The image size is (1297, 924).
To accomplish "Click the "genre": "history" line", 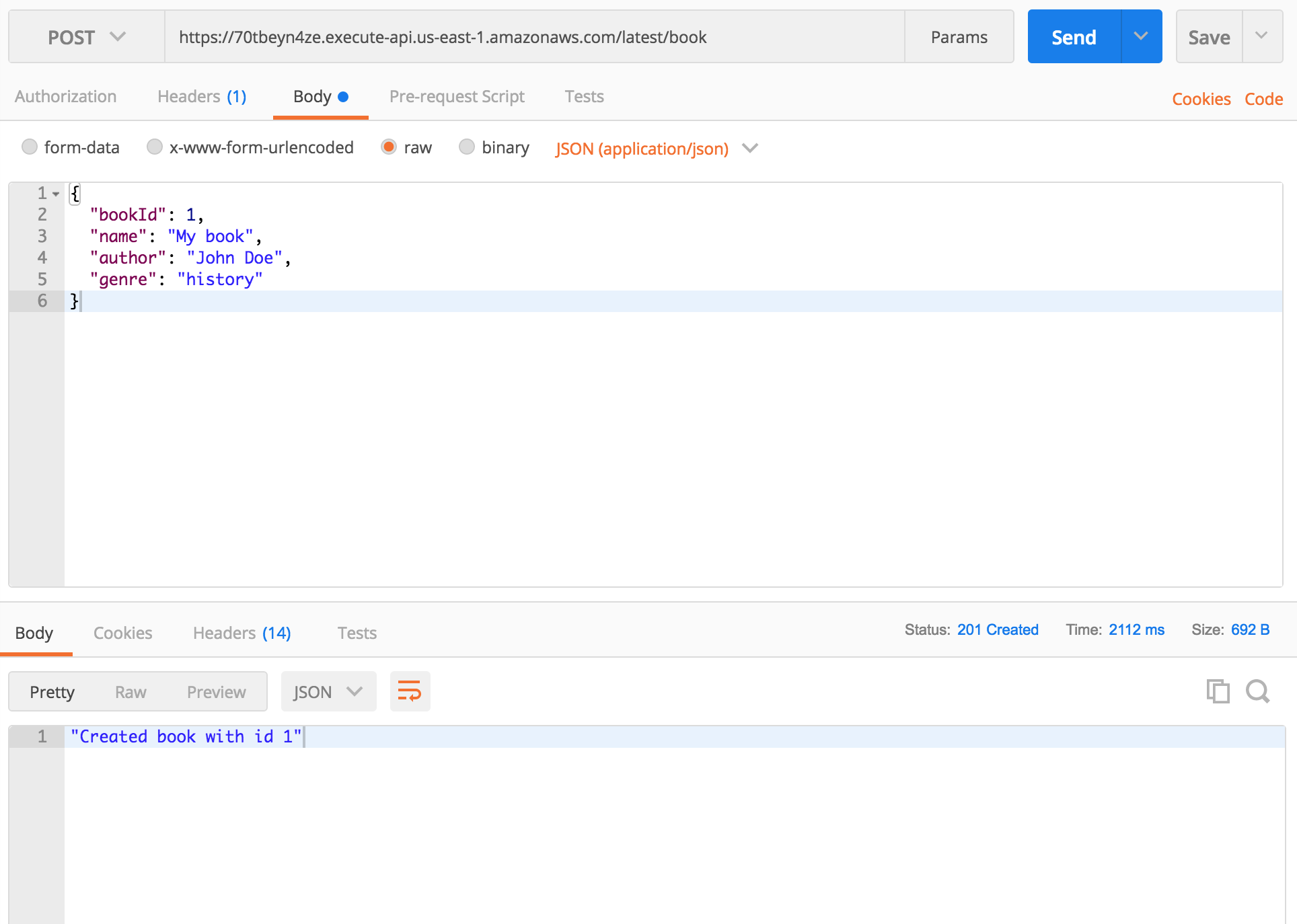I will coord(176,279).
